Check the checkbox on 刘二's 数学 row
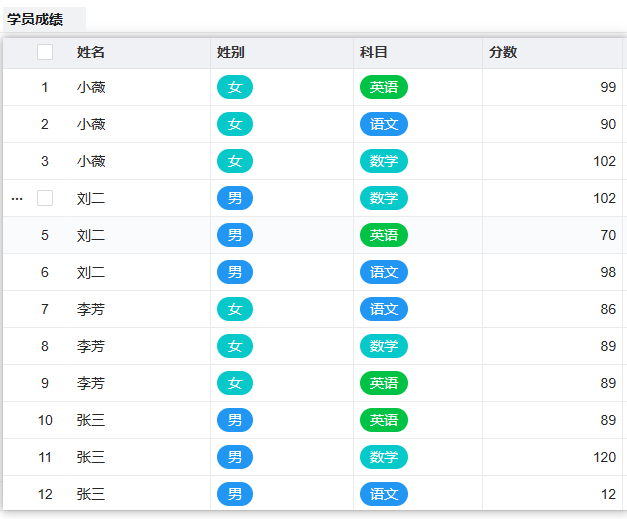Image resolution: width=627 pixels, height=519 pixels. (45, 198)
